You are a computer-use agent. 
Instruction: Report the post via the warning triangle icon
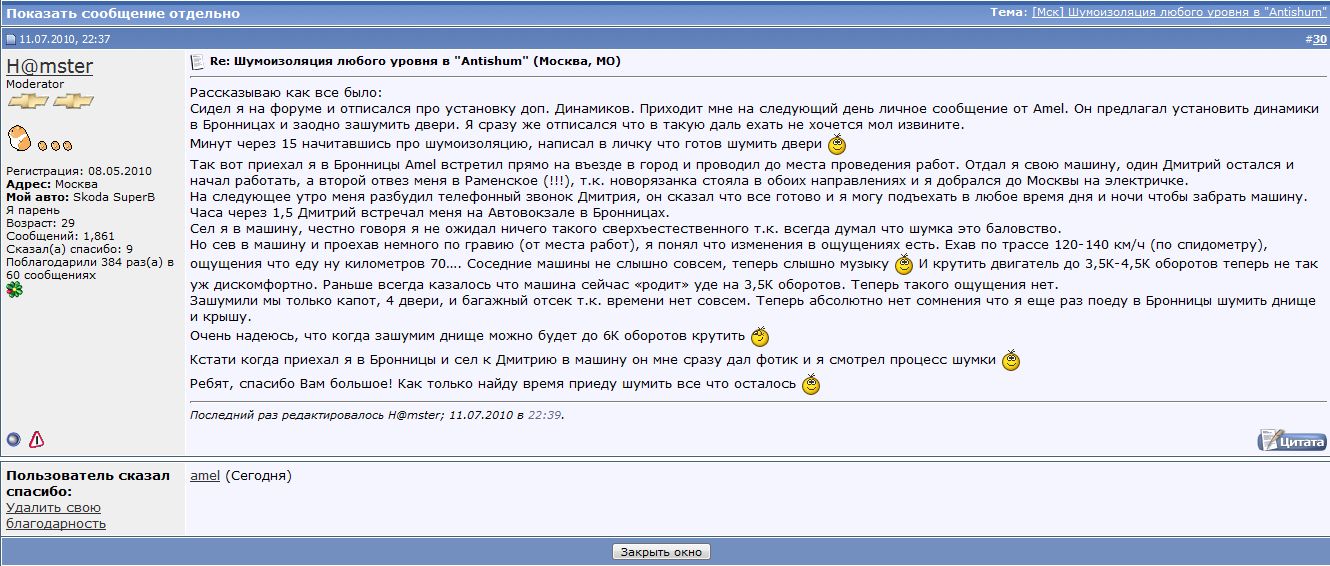(x=36, y=439)
